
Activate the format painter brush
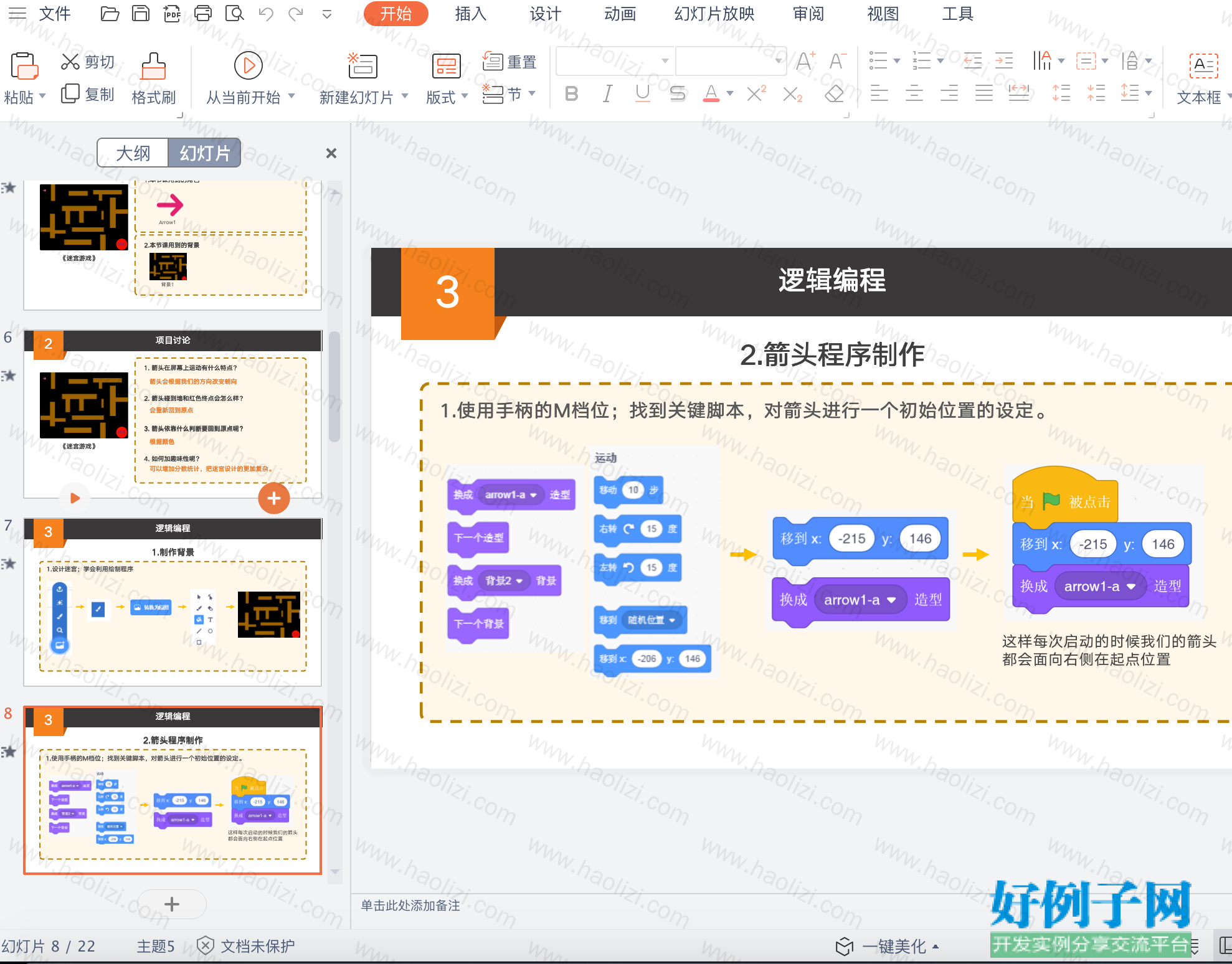[153, 66]
